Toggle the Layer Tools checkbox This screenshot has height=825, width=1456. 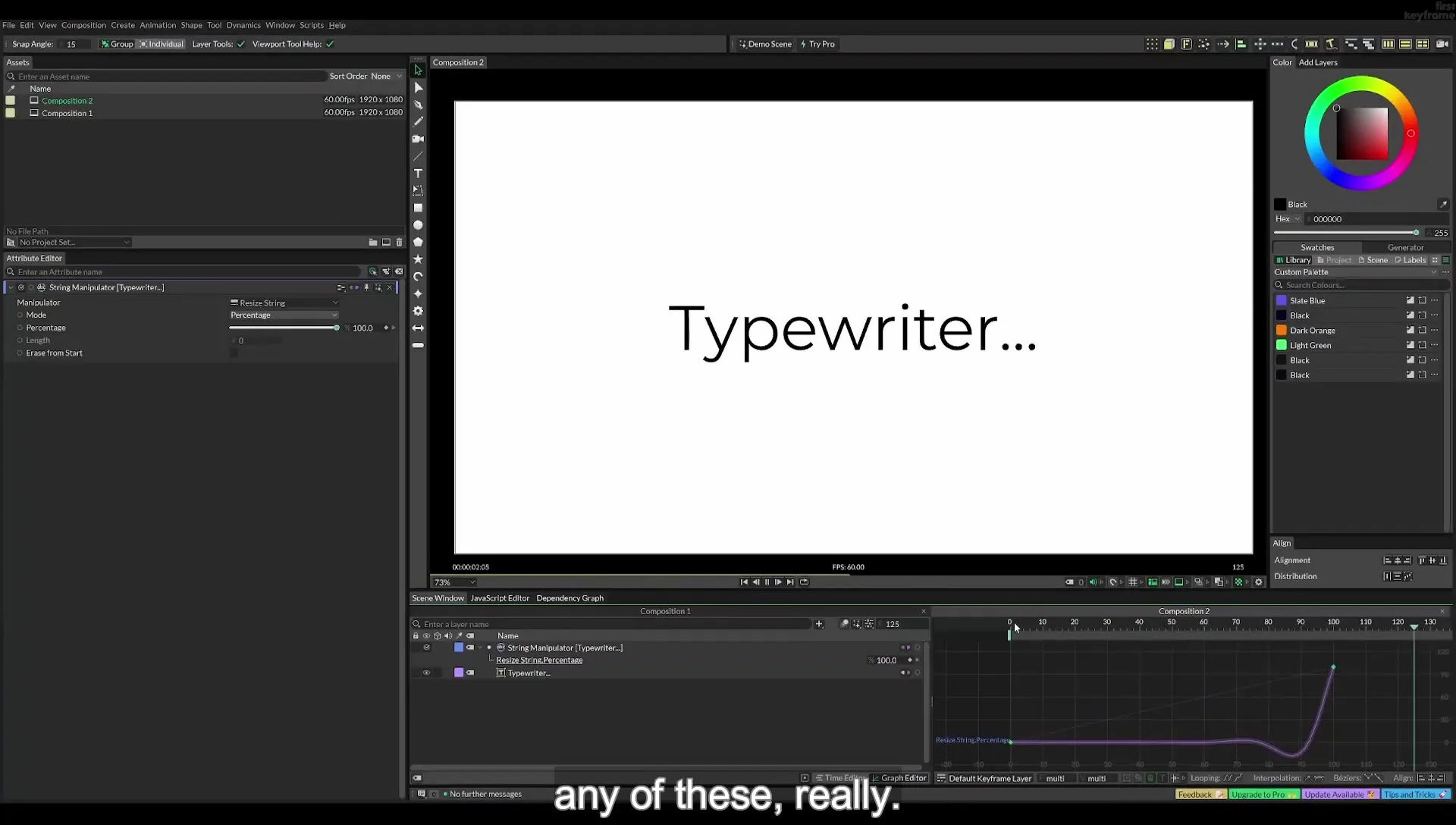tap(241, 44)
